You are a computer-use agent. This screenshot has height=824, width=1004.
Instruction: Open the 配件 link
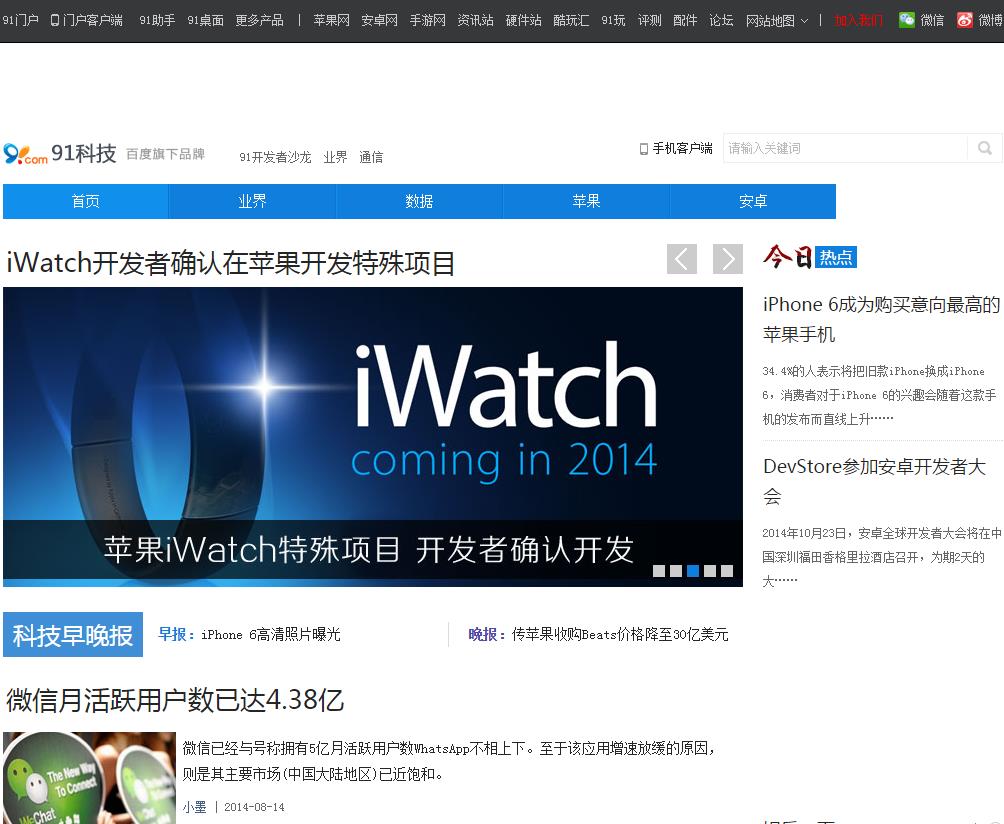click(685, 20)
